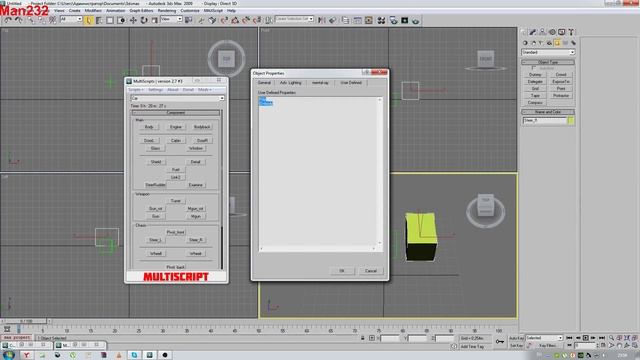This screenshot has height=360, width=640.
Task: Click the Align tool icon
Action: click(333, 20)
